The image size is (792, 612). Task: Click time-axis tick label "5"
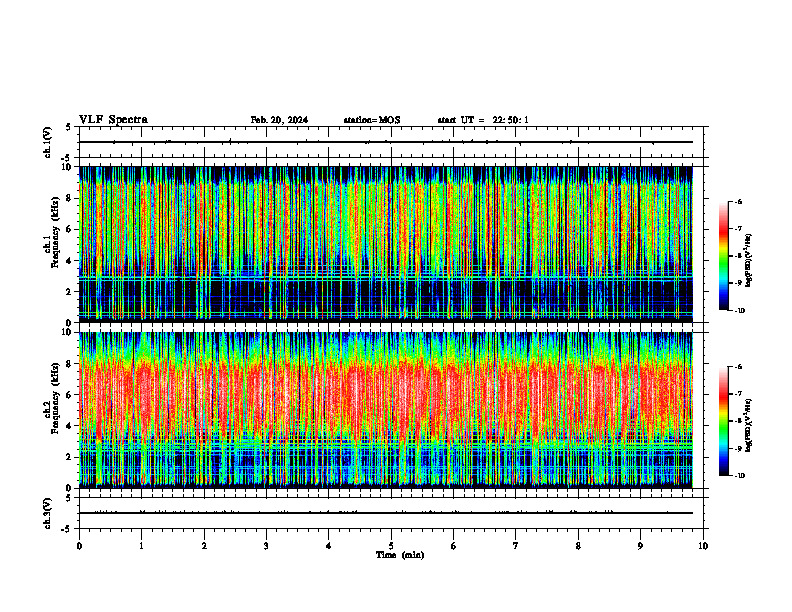pos(391,546)
